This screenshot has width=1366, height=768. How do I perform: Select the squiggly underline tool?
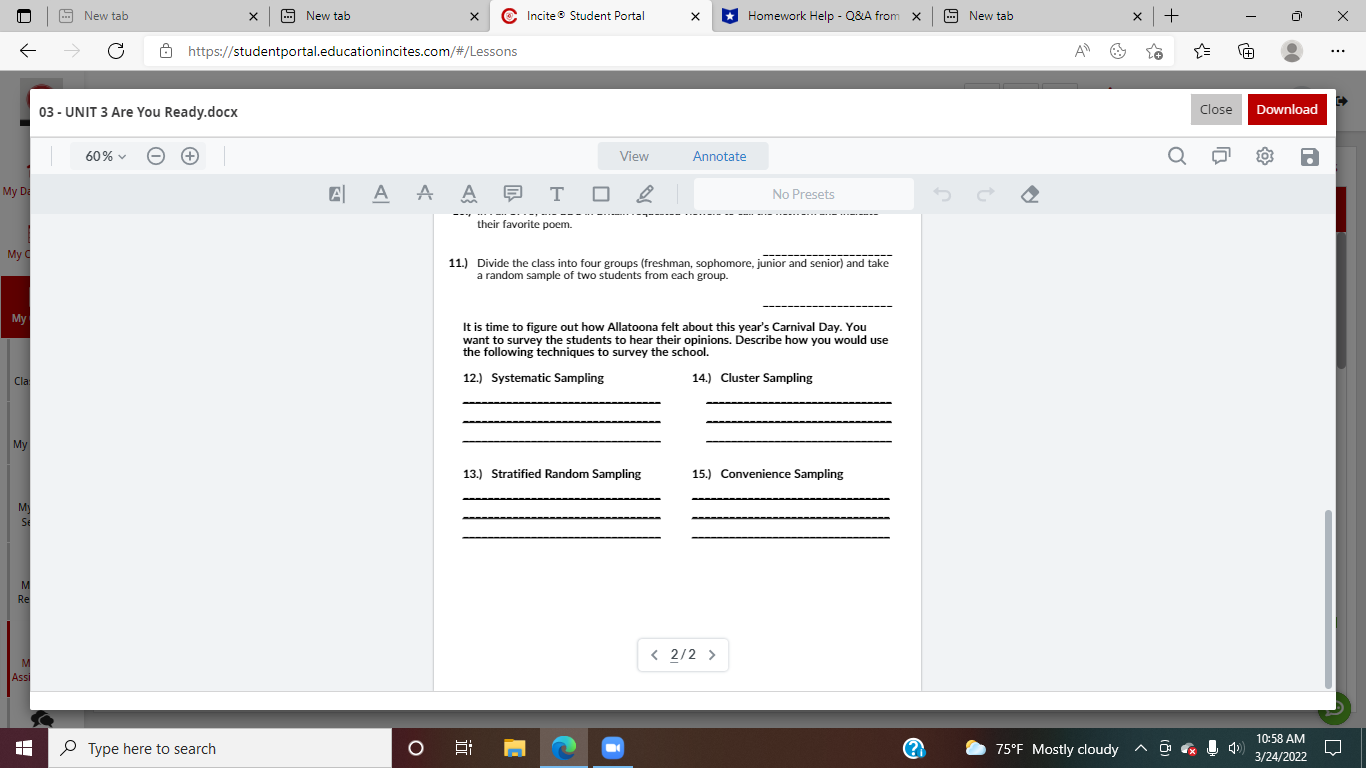pos(469,193)
